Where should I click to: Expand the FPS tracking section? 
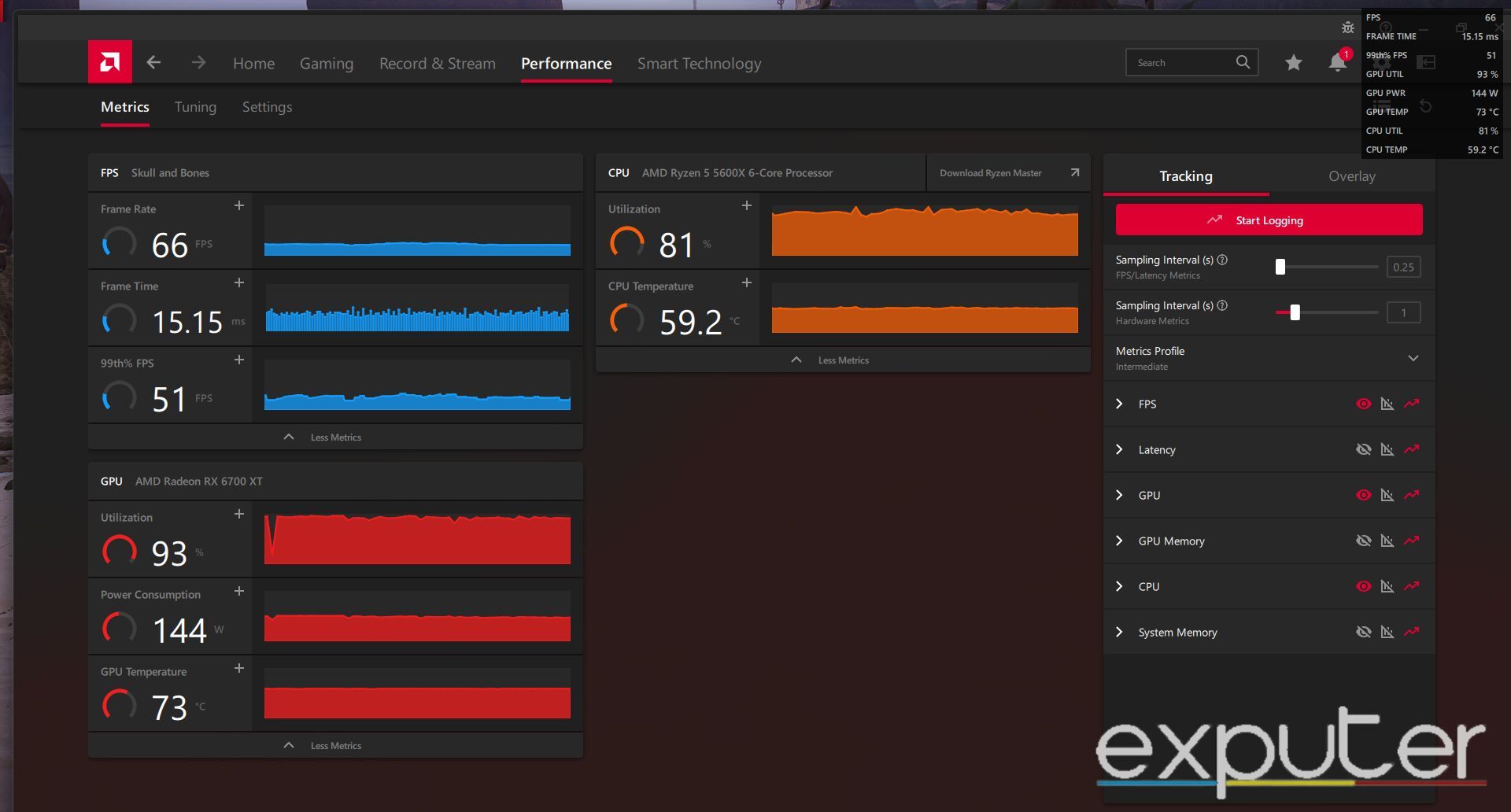click(x=1119, y=404)
